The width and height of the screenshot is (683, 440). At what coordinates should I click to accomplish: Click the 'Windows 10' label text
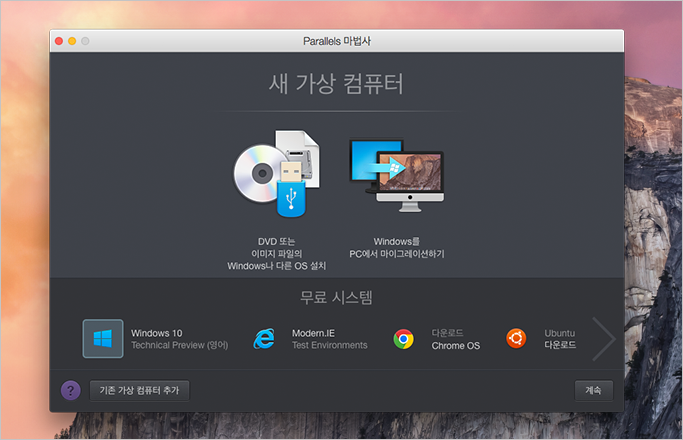pyautogui.click(x=157, y=333)
